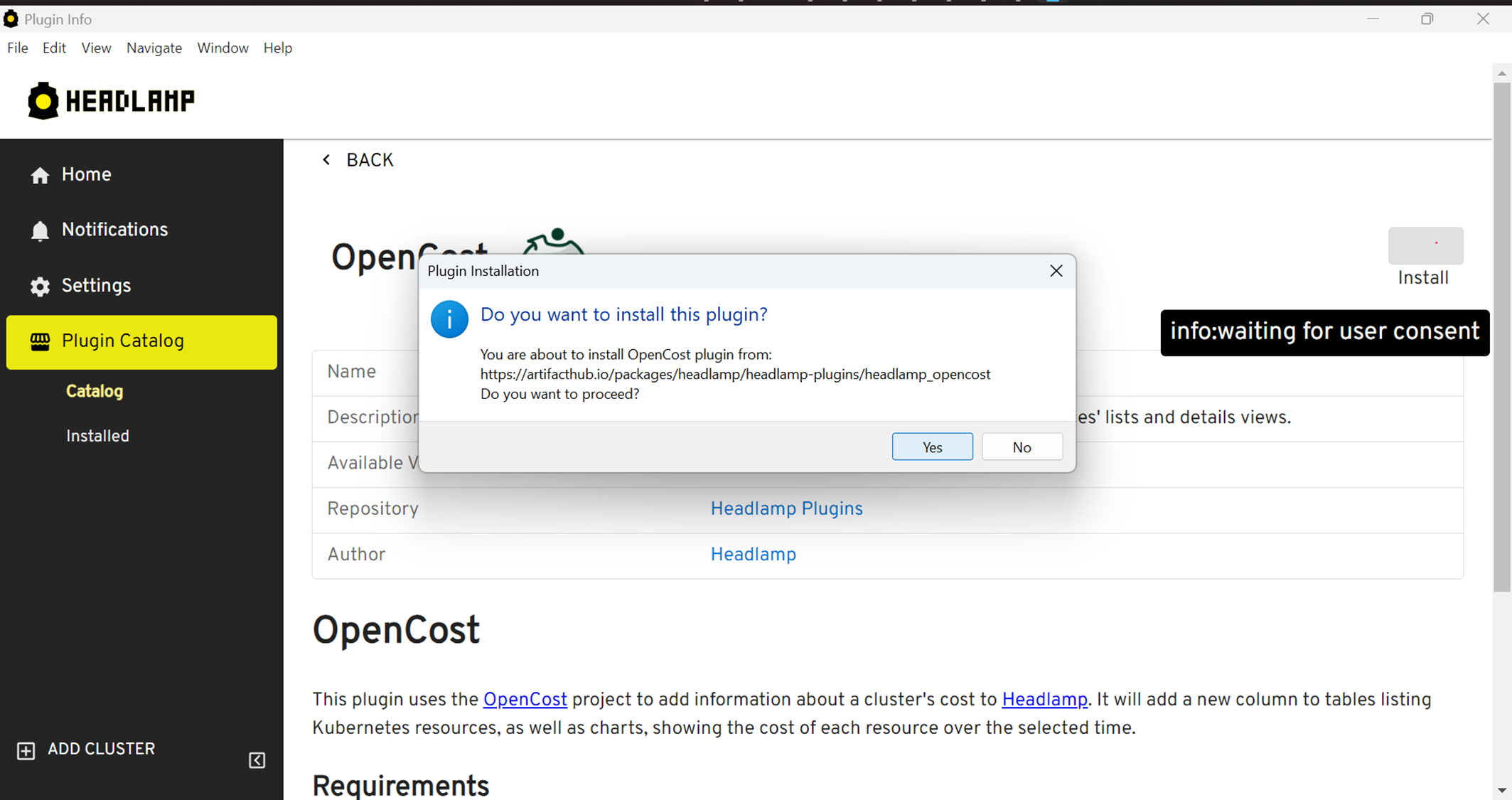Click the blue info icon in the dialog
Image resolution: width=1512 pixels, height=800 pixels.
click(449, 319)
